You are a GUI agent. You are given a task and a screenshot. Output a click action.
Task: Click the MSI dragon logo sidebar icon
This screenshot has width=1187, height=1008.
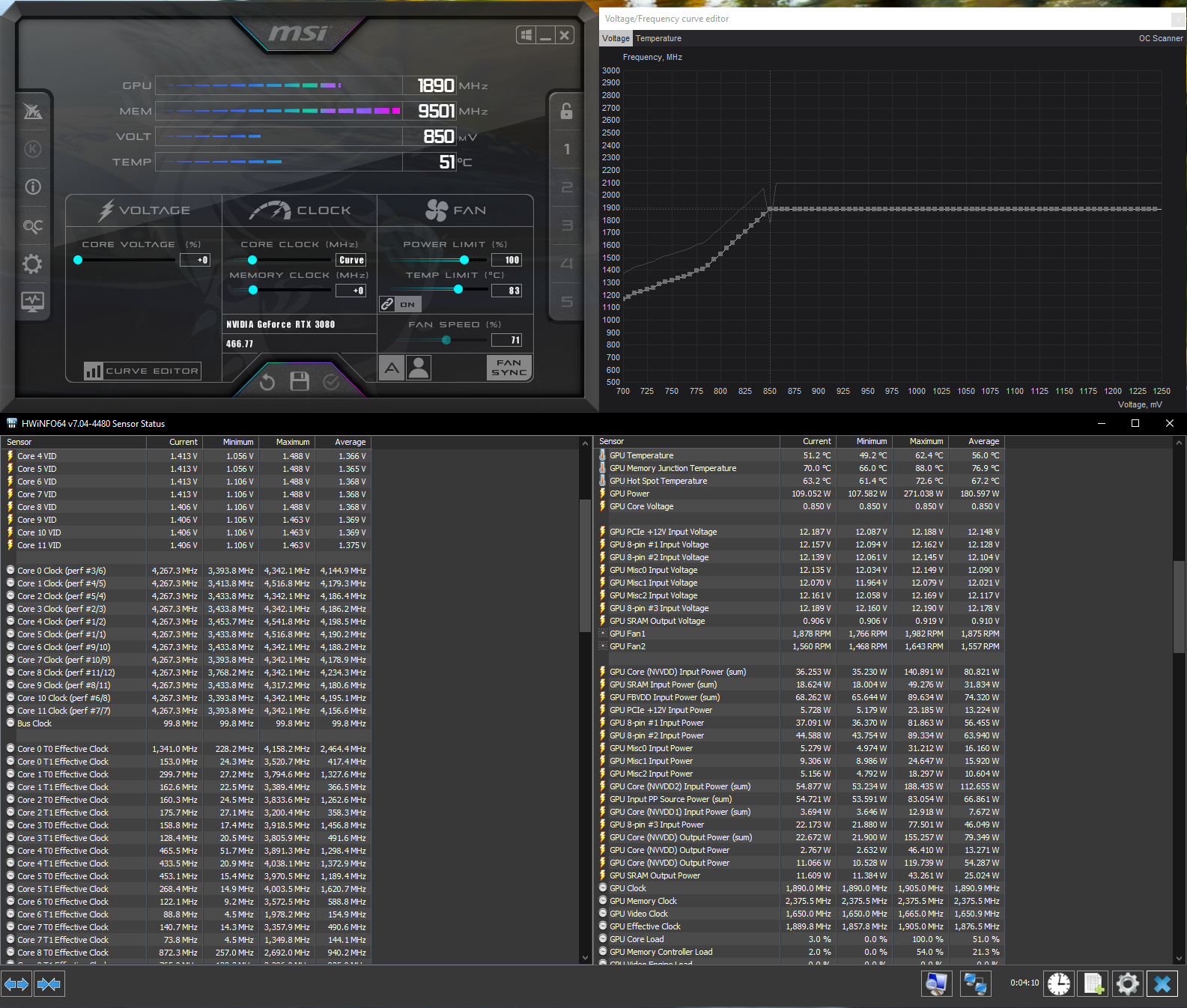pyautogui.click(x=32, y=111)
